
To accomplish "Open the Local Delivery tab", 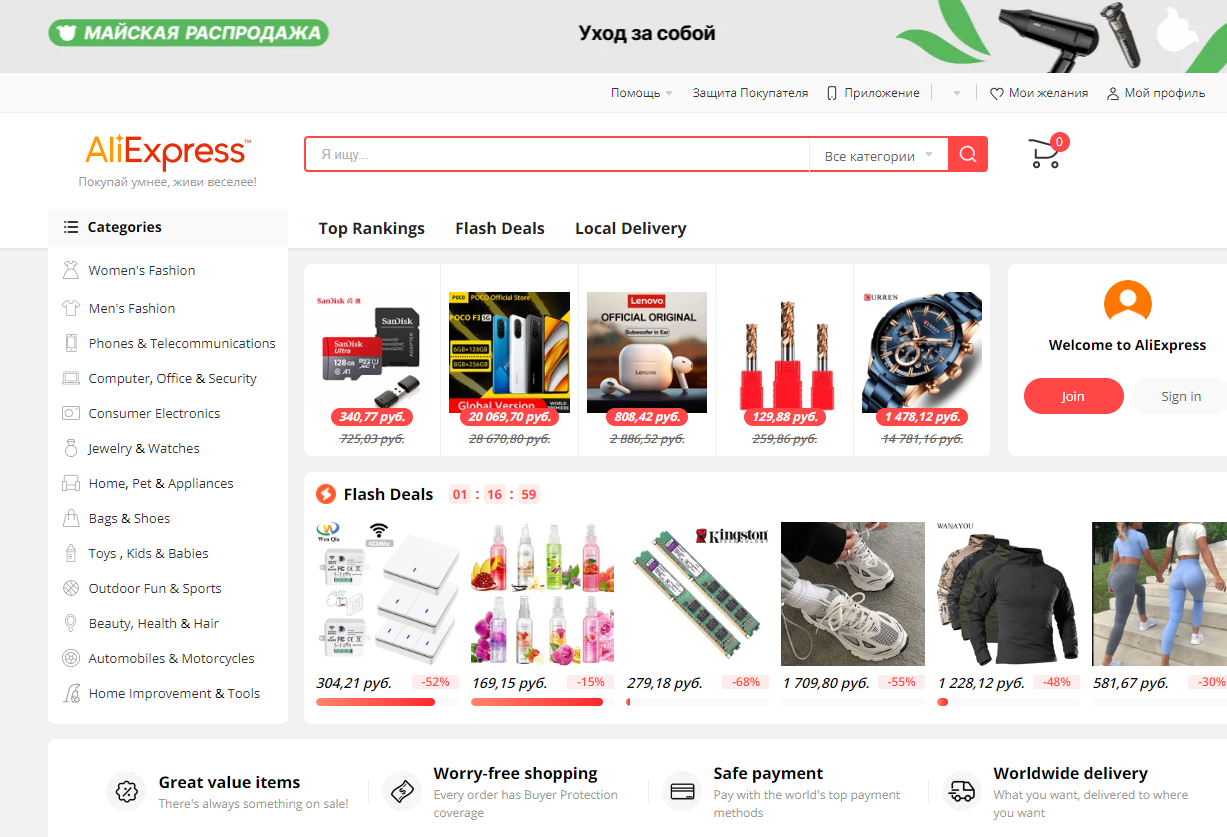I will coord(630,228).
